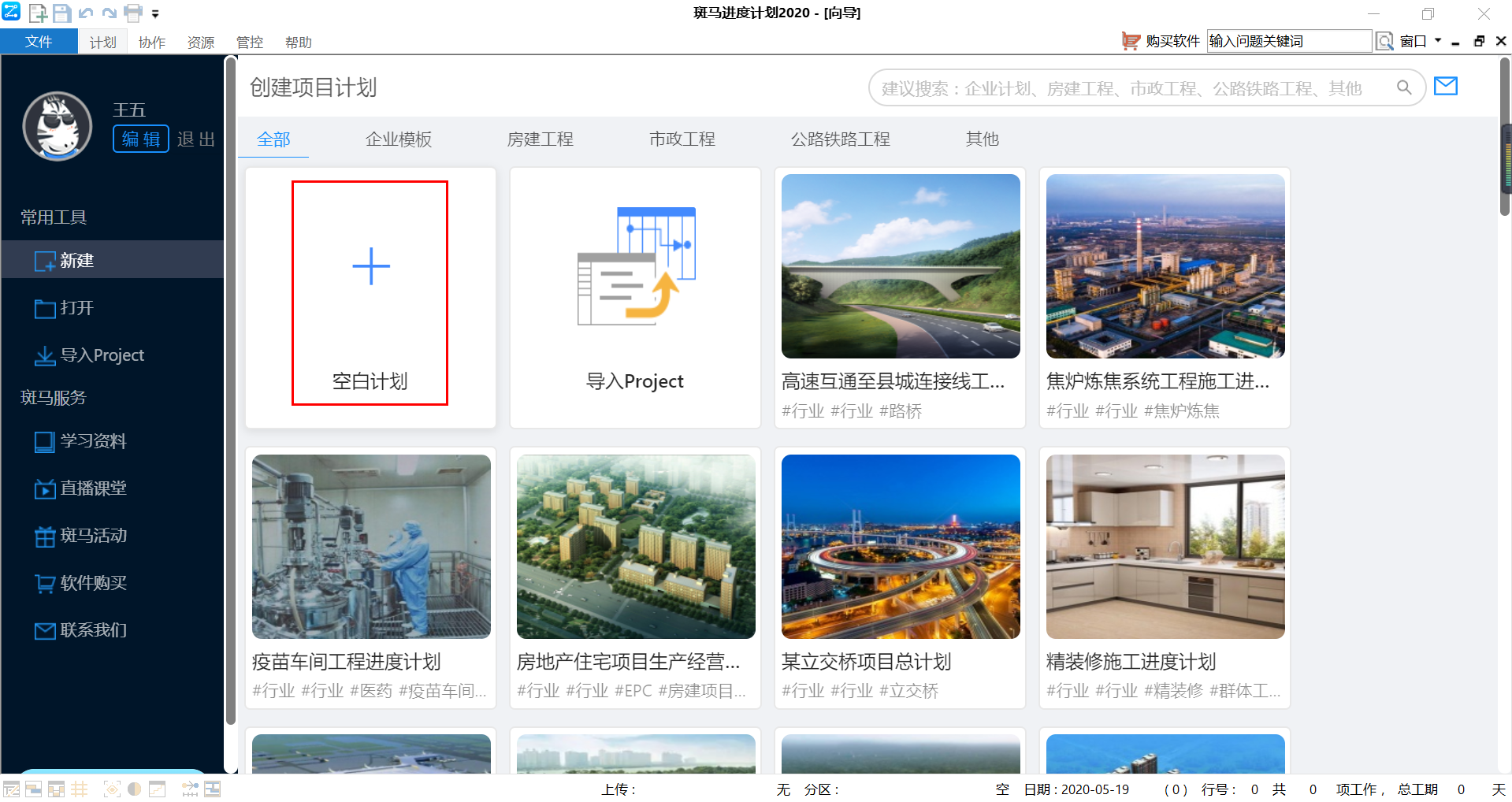Click the 购买软件 shopping cart button
This screenshot has width=1512, height=802.
click(1160, 41)
